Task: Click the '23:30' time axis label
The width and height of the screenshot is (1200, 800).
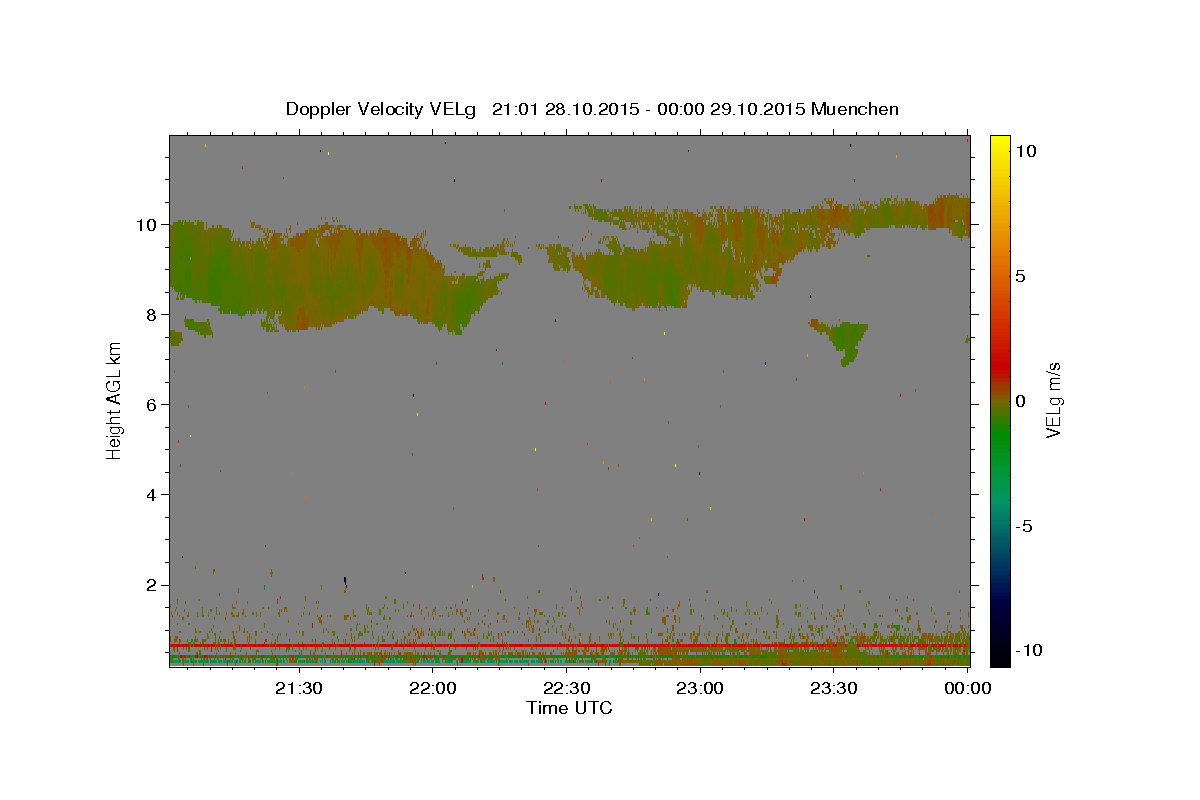Action: (834, 688)
